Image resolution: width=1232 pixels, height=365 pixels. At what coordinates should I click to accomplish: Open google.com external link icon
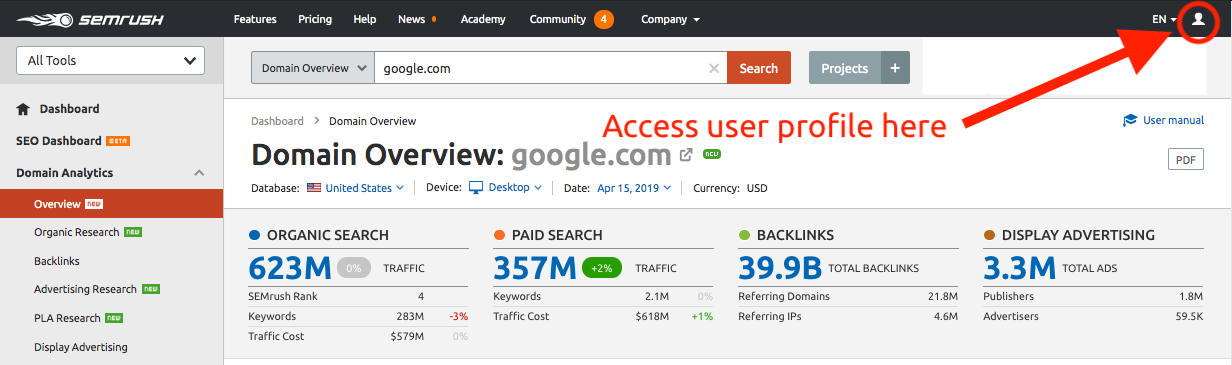tap(686, 155)
